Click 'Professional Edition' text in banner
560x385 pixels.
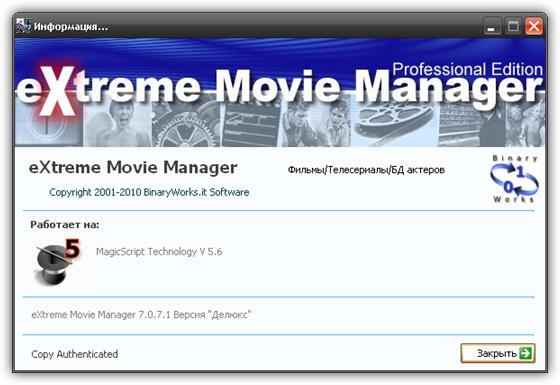coord(468,69)
